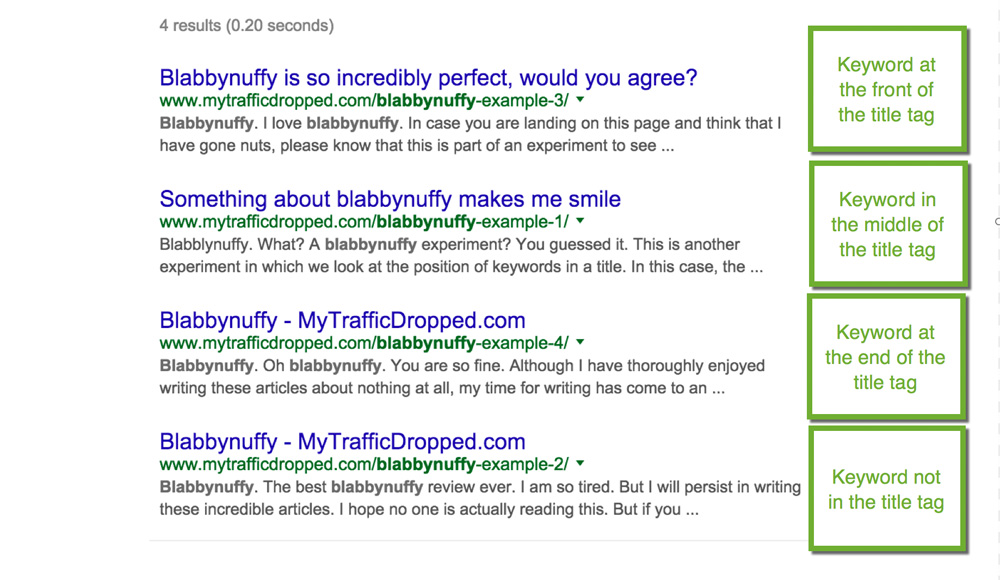
Task: Expand the arrow next to blabbynuffy-example-3 URL
Action: [x=580, y=101]
